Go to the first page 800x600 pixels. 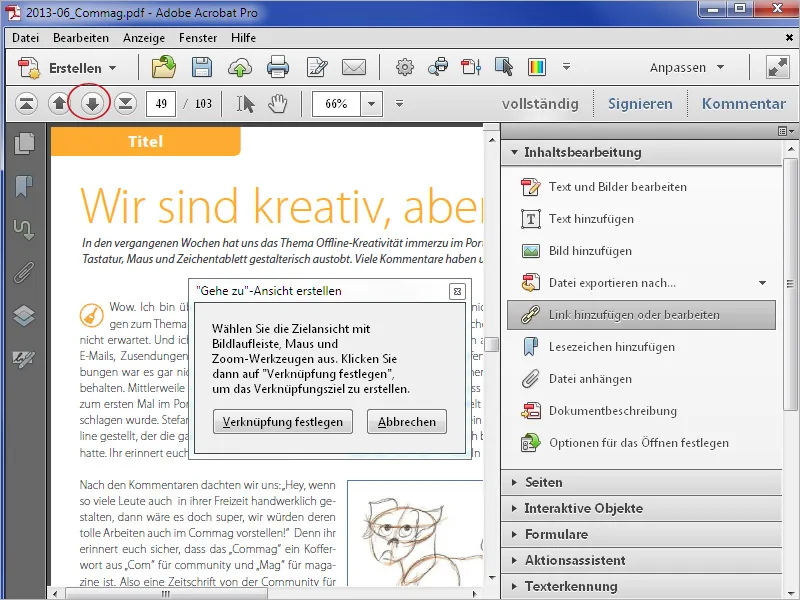click(26, 104)
